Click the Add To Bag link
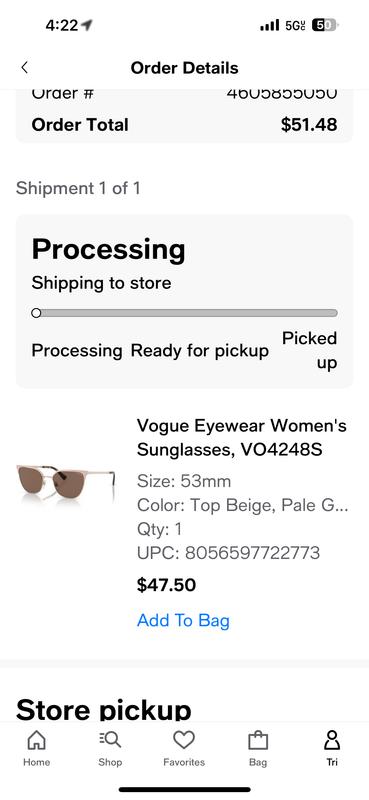The width and height of the screenshot is (369, 800). point(183,620)
